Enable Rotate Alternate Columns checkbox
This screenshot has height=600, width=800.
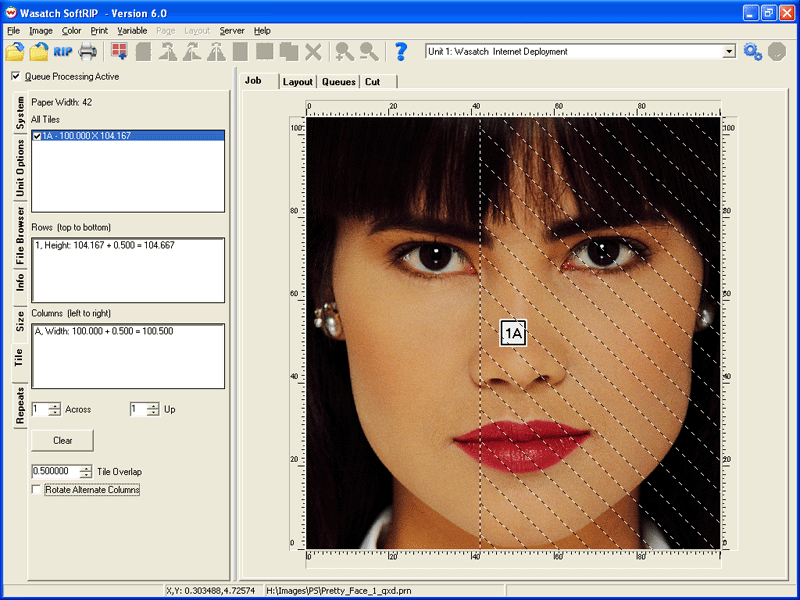[37, 490]
